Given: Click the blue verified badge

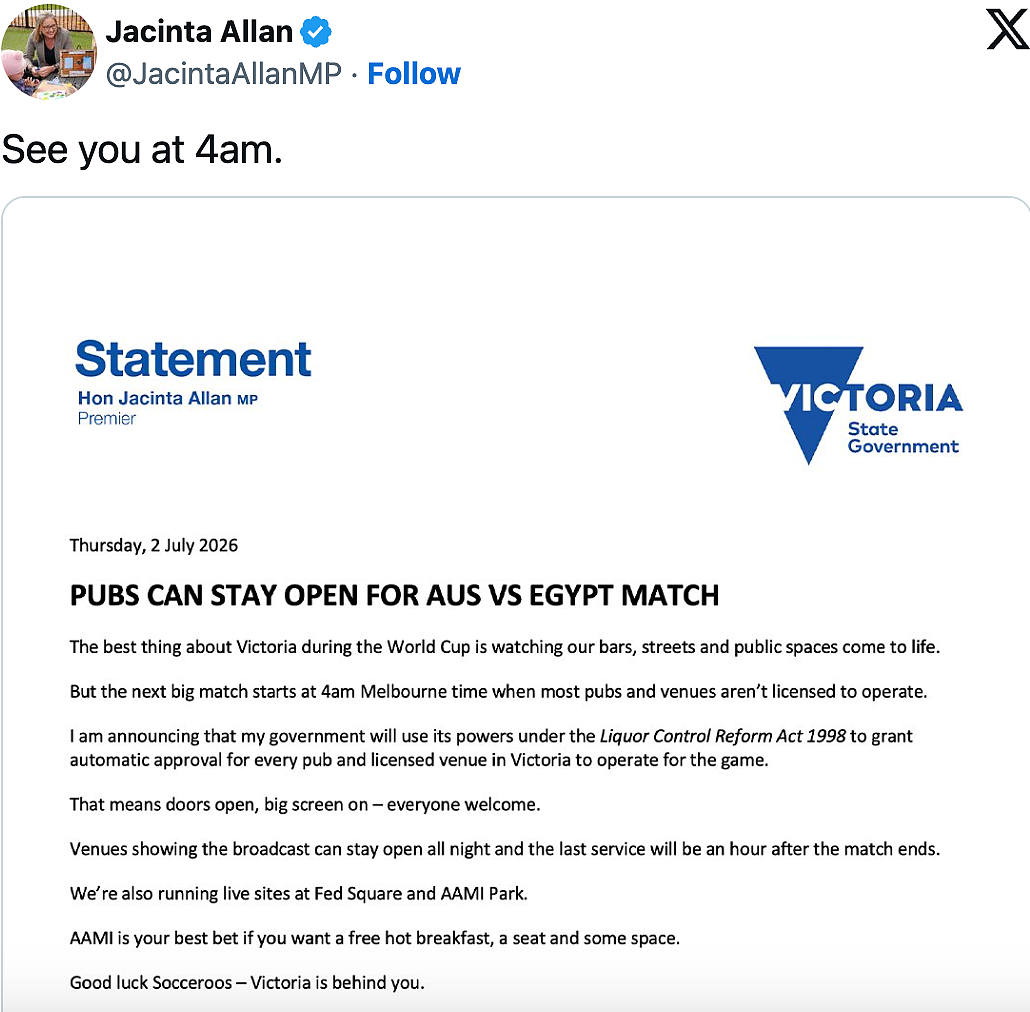Looking at the screenshot, I should (316, 32).
